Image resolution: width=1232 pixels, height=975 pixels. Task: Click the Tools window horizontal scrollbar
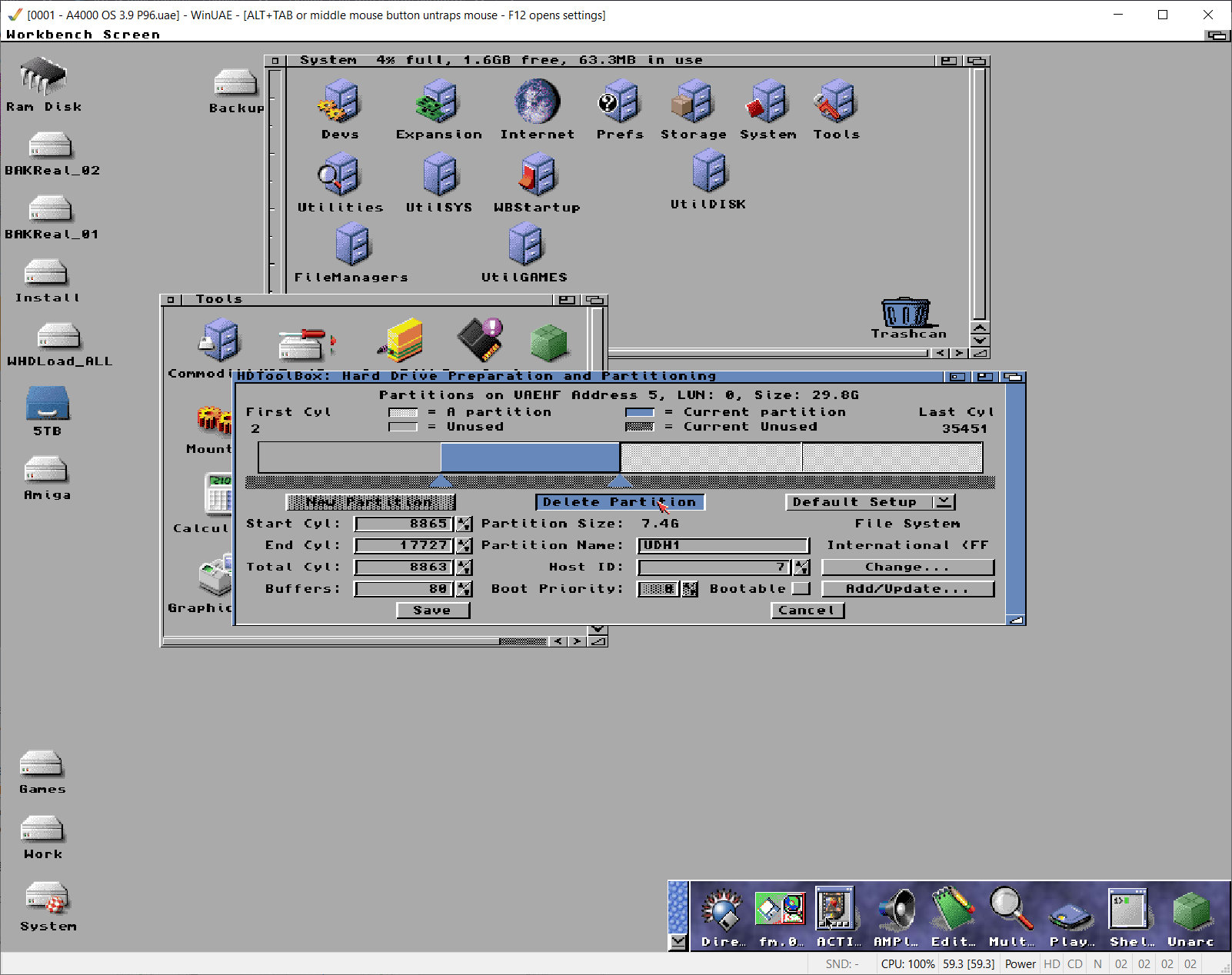(x=355, y=641)
